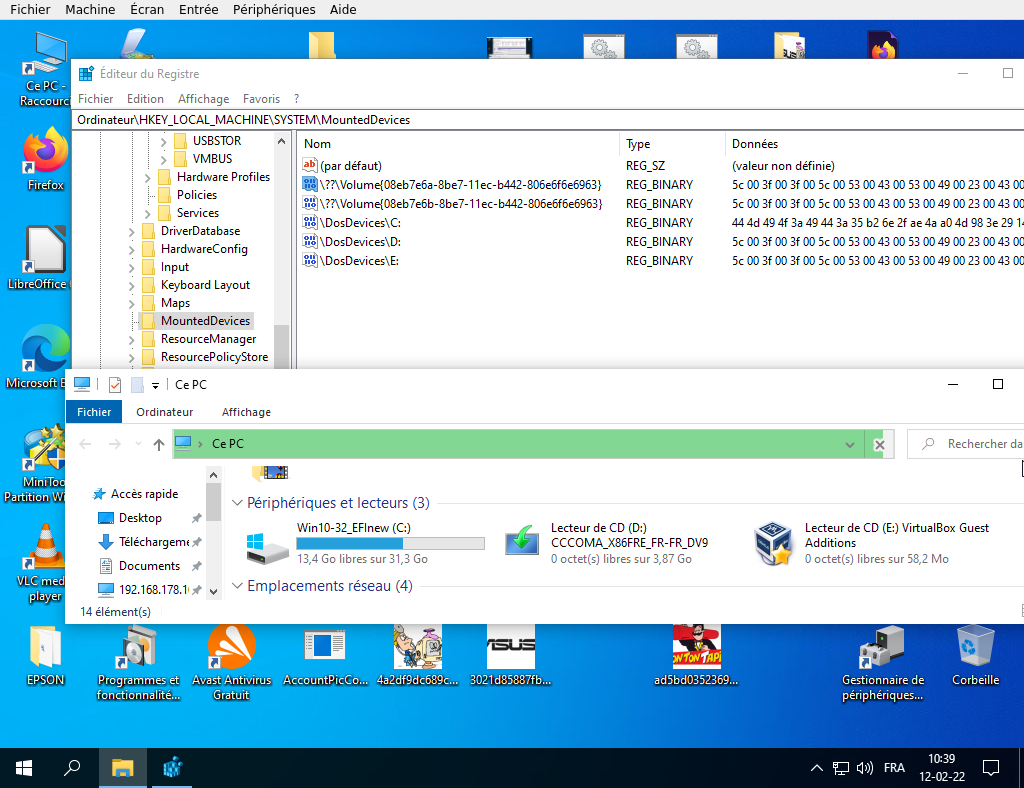Screen dimensions: 1024x788
Task: Expand the DriverDatabase registry key
Action: click(131, 232)
